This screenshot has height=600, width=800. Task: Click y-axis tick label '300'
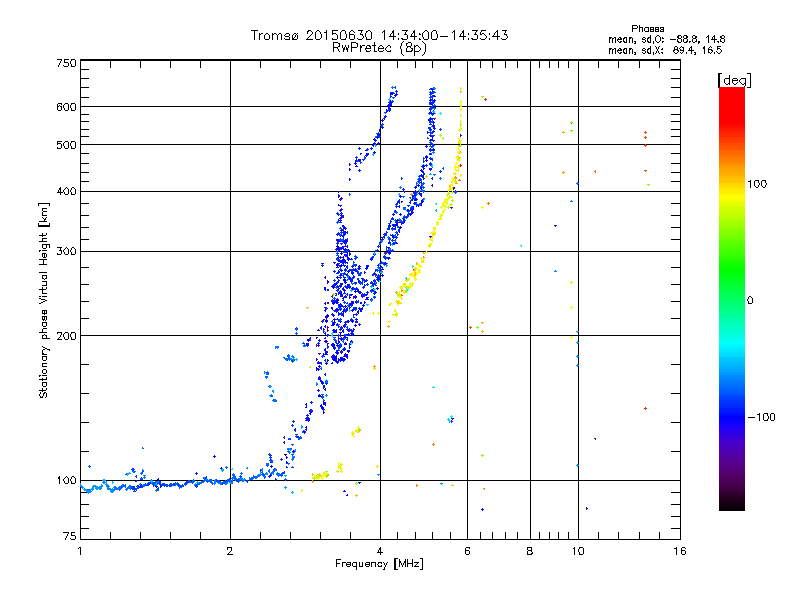66,252
